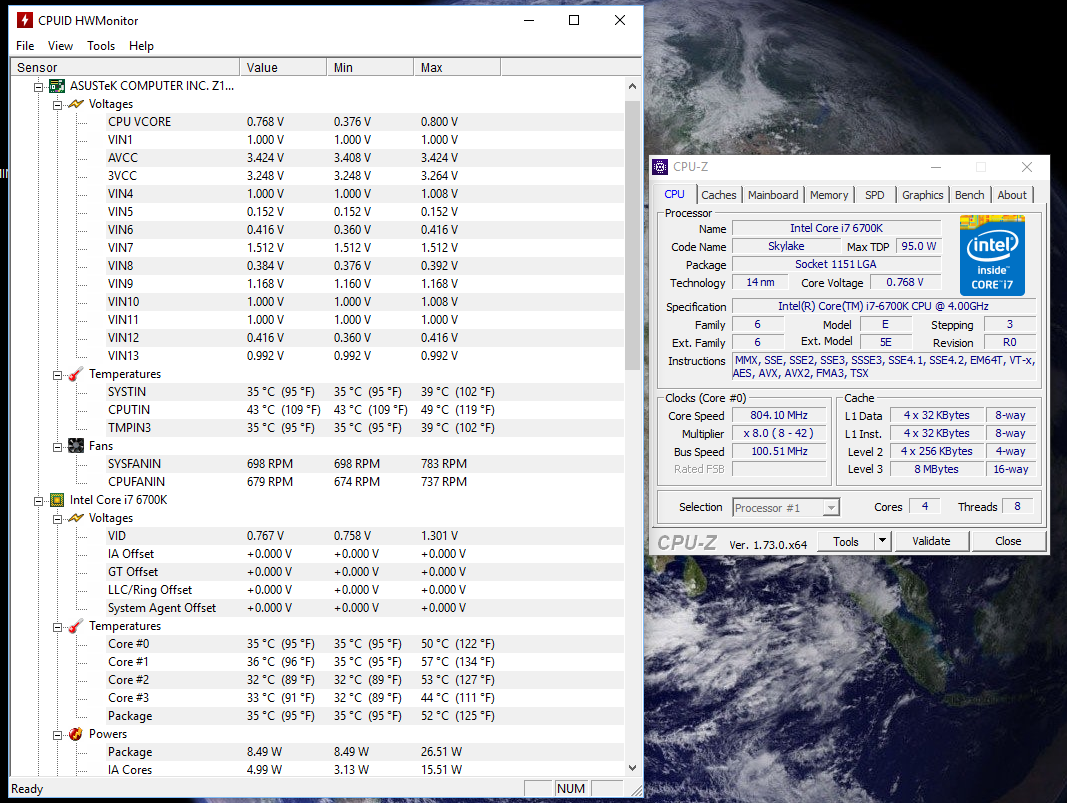Open the Tools menu in HWMonitor
This screenshot has height=803, width=1067.
(x=101, y=46)
